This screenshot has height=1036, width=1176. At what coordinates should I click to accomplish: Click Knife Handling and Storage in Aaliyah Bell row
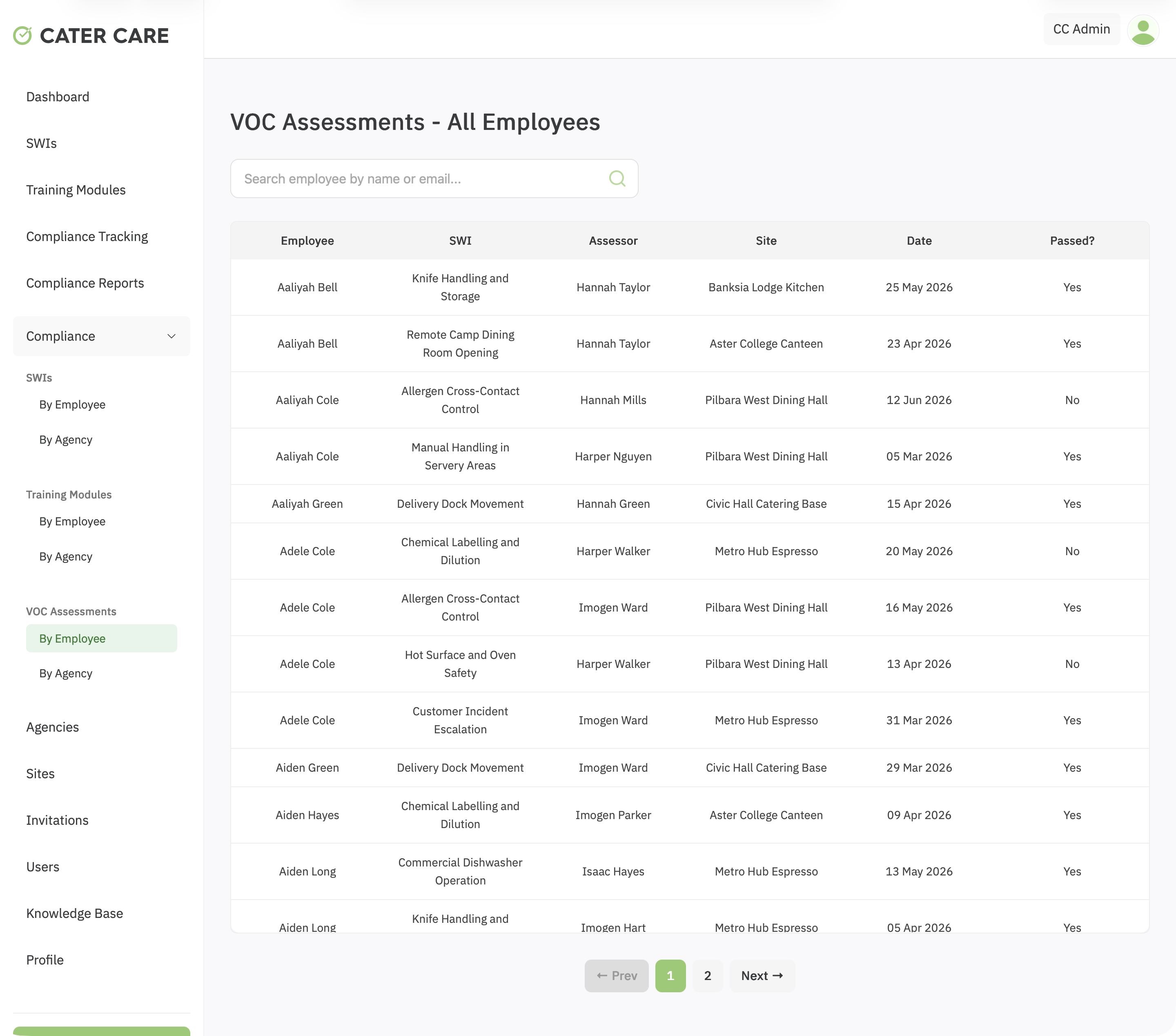point(460,287)
